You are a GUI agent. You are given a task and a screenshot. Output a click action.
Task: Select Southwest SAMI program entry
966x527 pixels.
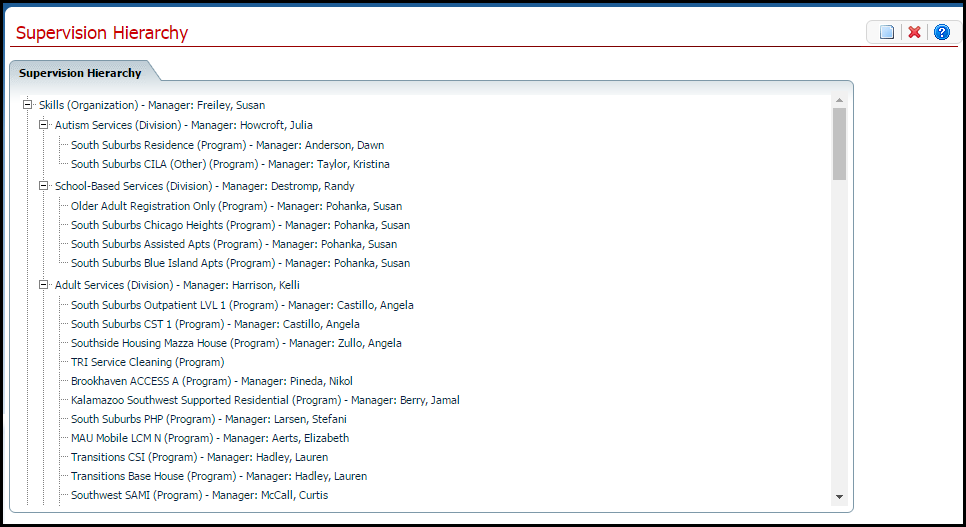coord(199,495)
